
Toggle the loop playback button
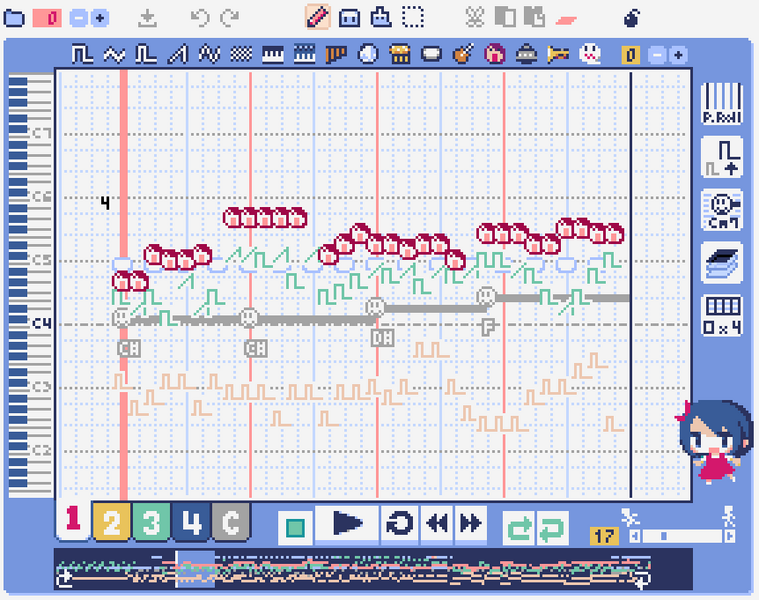click(x=400, y=524)
